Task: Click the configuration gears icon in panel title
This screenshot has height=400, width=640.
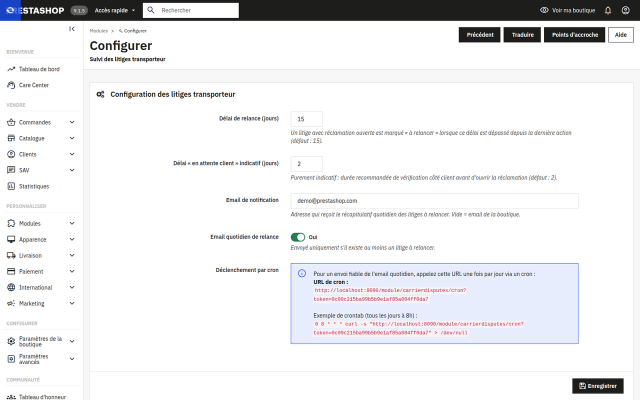Action: tap(100, 94)
